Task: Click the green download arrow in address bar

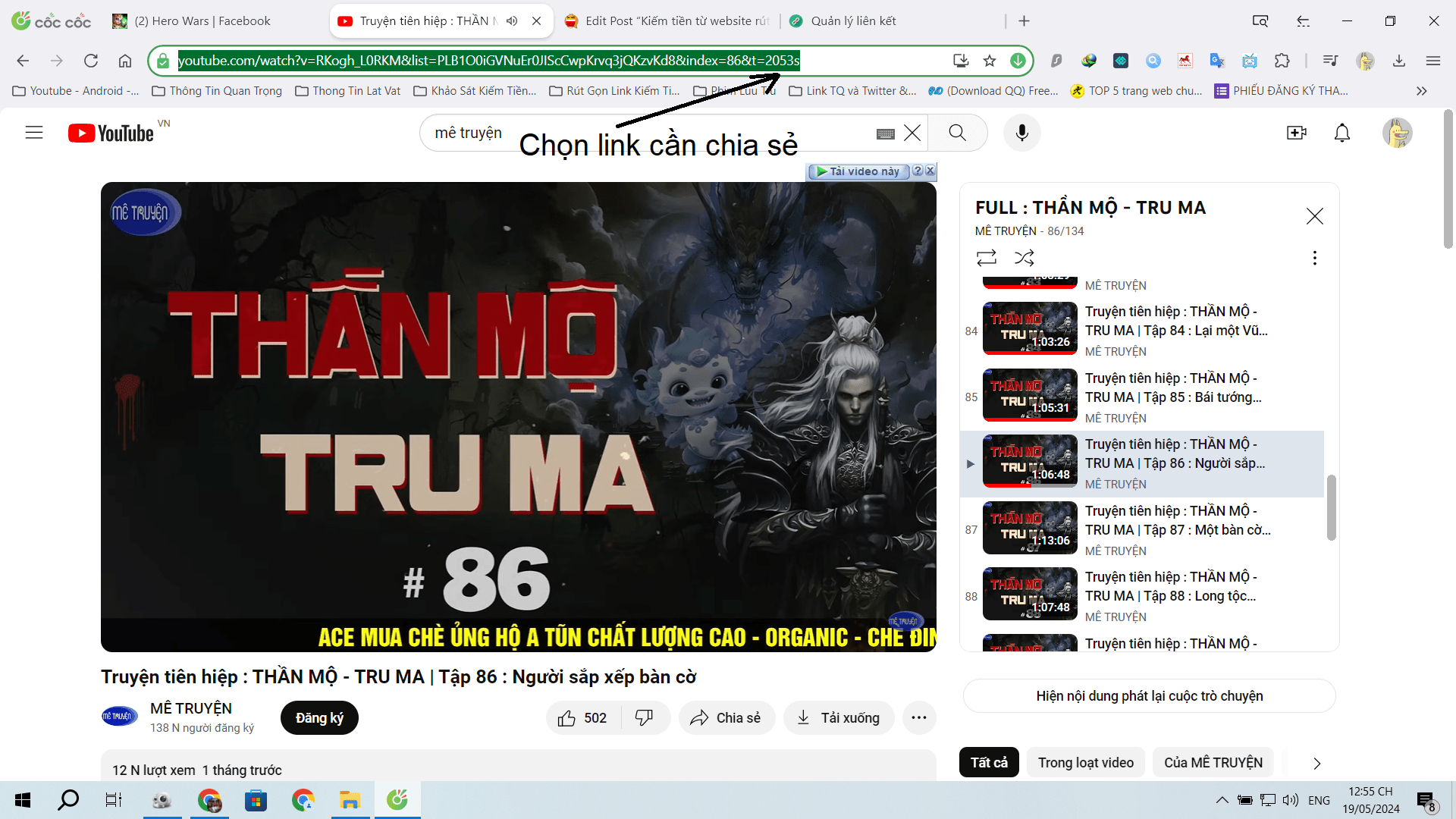Action: point(1018,61)
